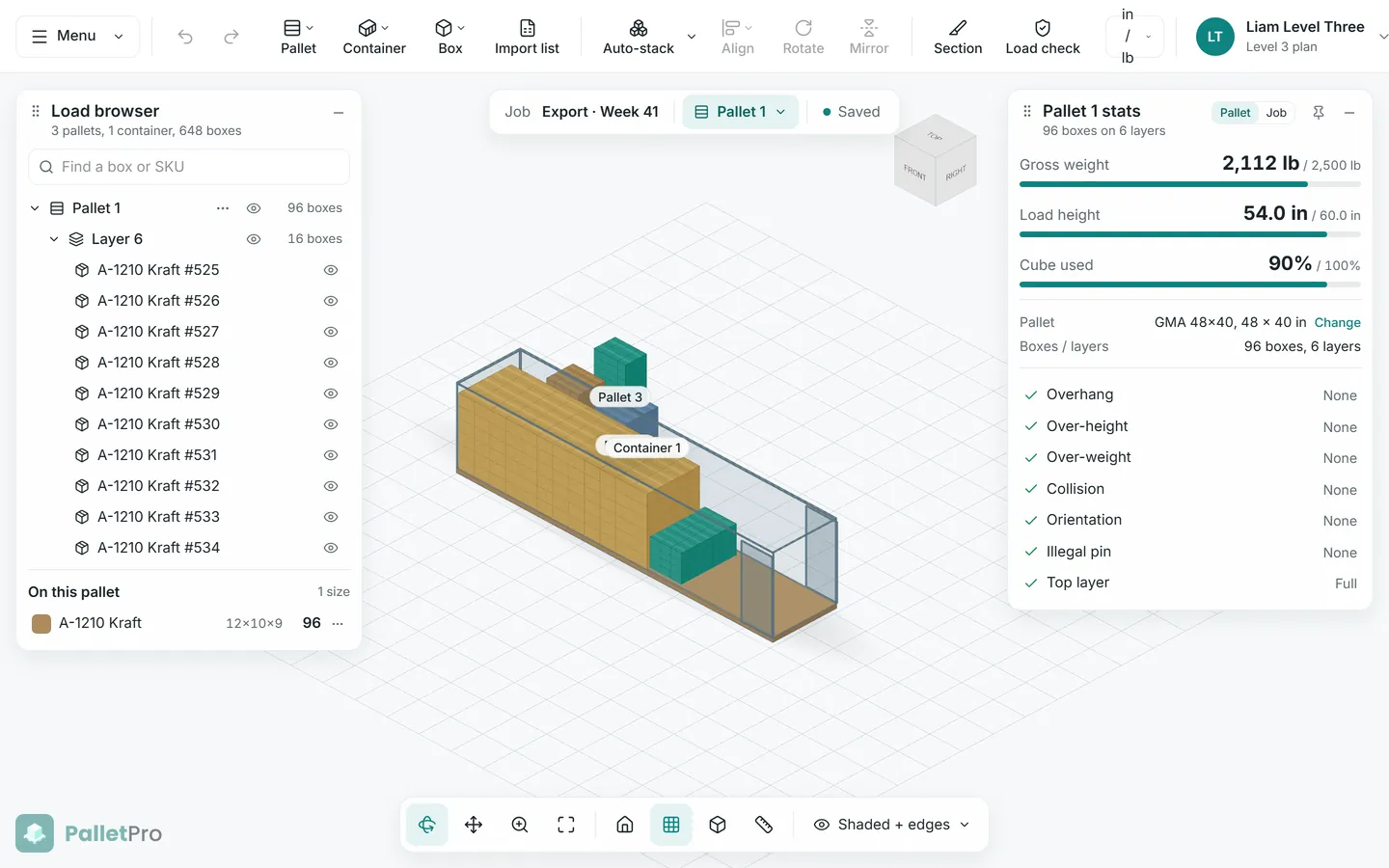
Task: Toggle the floor grid icon
Action: coord(671,825)
